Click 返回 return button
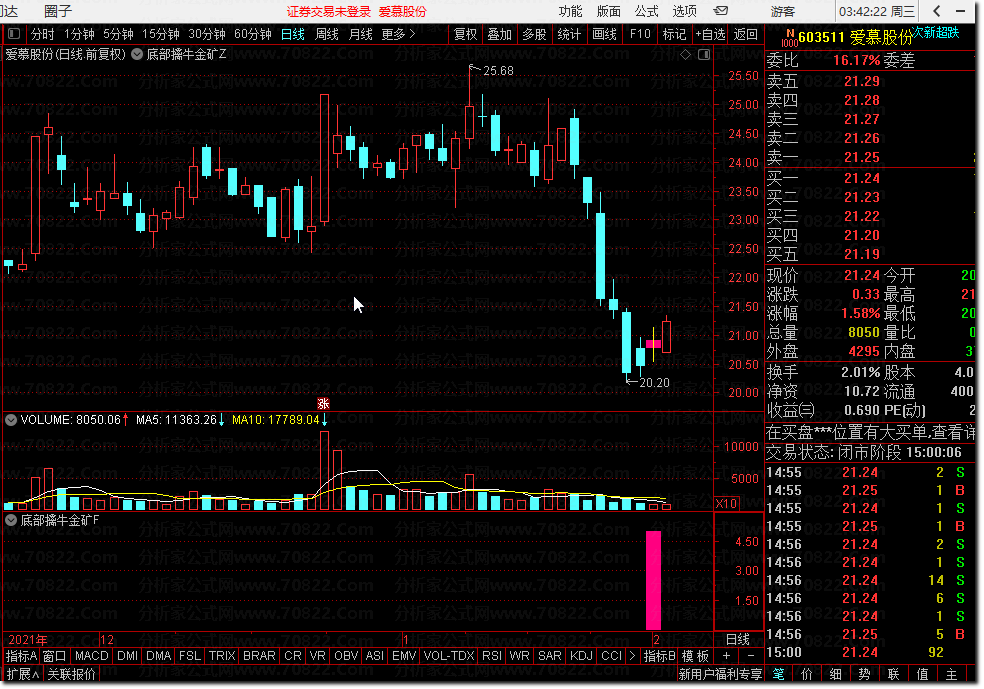The image size is (984, 689). pos(746,34)
